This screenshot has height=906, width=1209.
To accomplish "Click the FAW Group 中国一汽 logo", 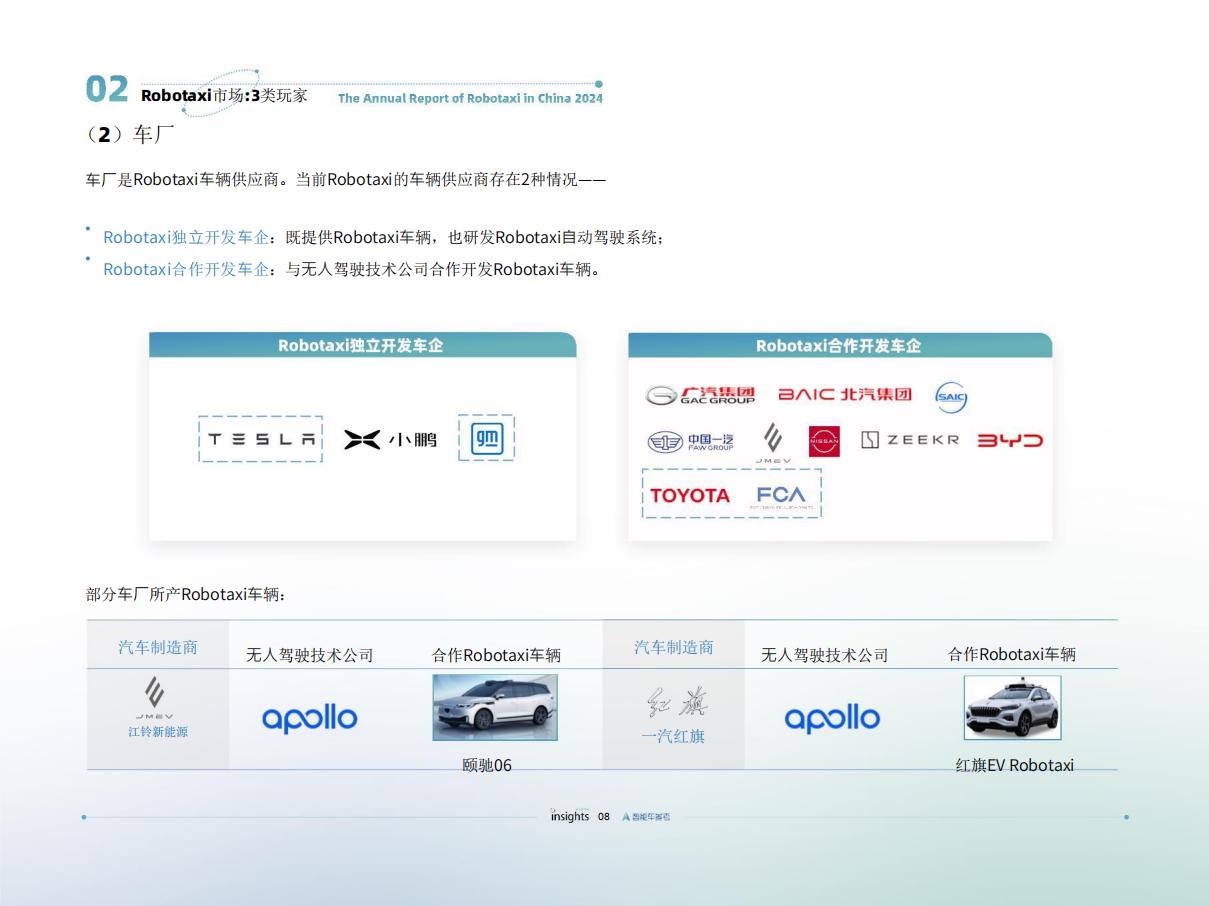I will point(690,441).
